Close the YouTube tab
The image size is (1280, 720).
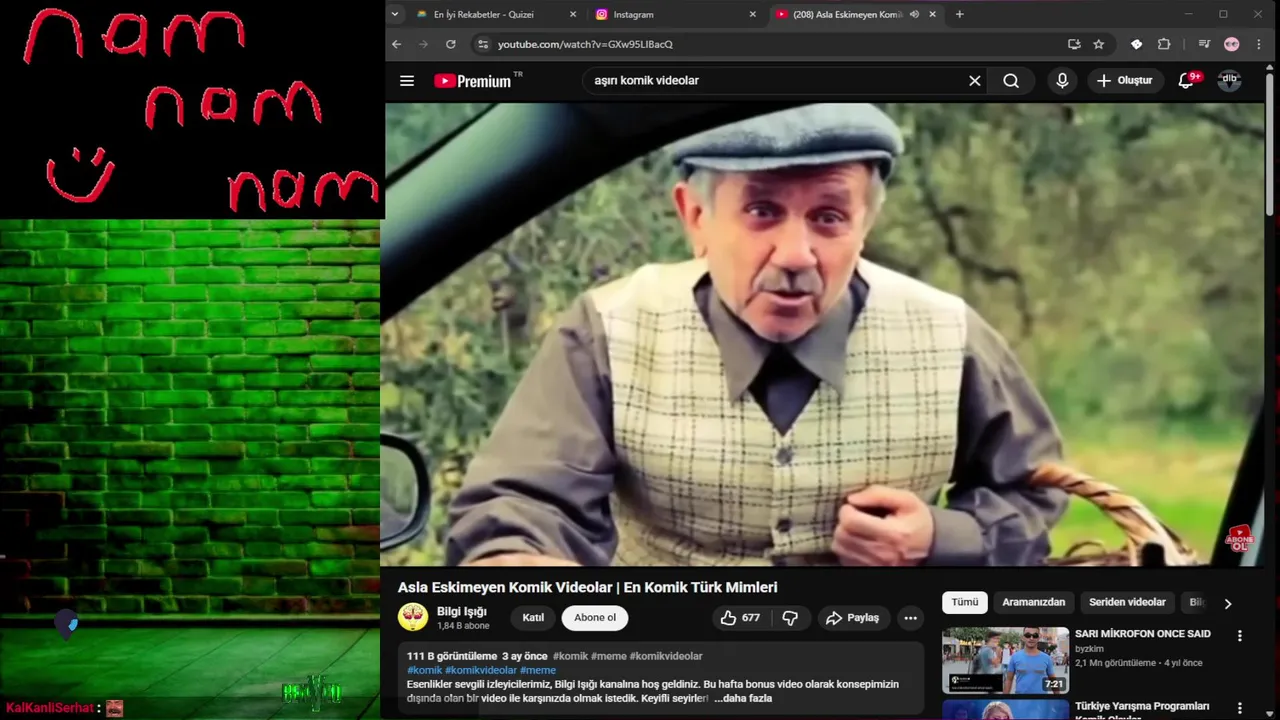coord(933,14)
